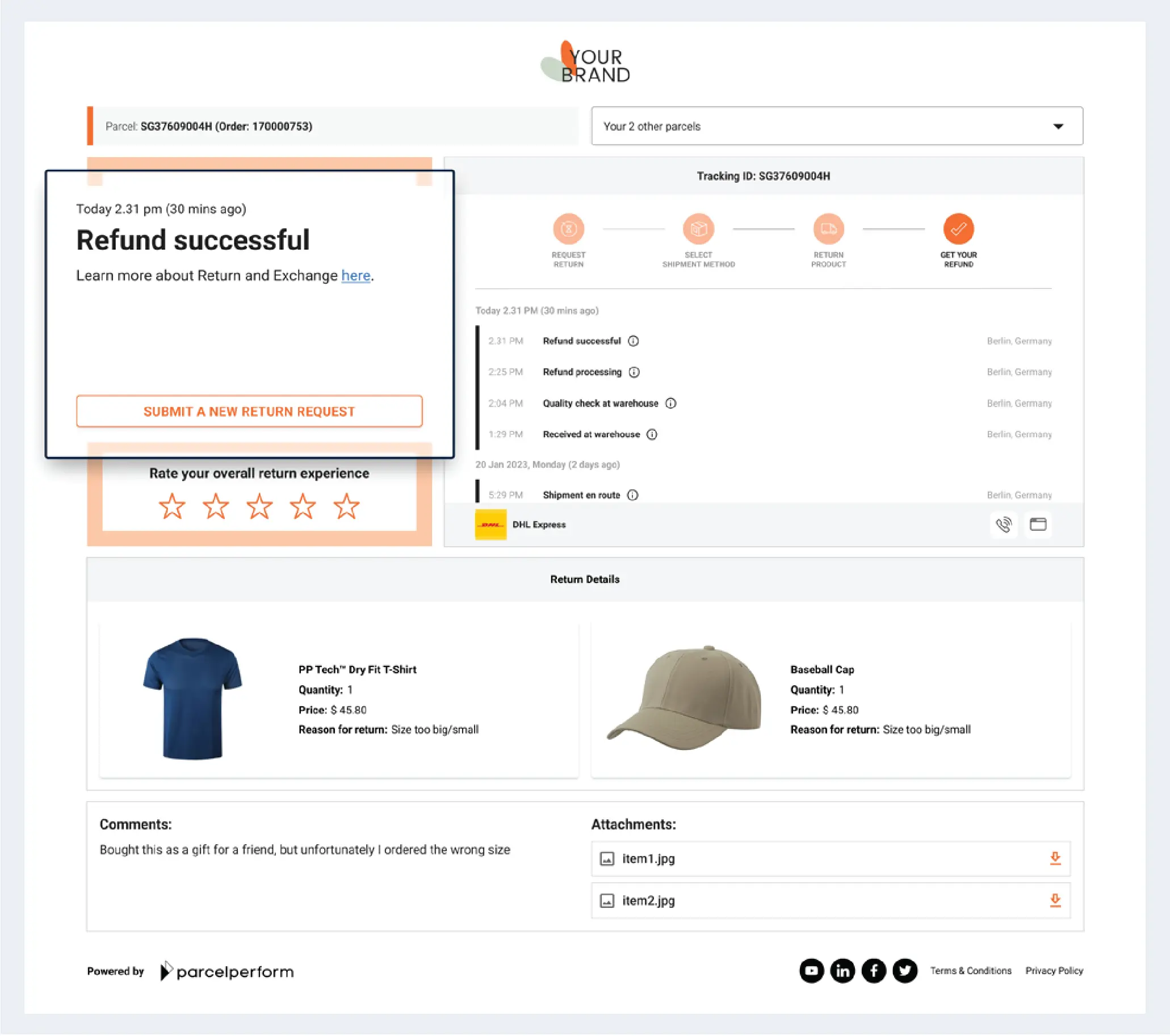
Task: Rate return experience three stars
Action: click(259, 506)
